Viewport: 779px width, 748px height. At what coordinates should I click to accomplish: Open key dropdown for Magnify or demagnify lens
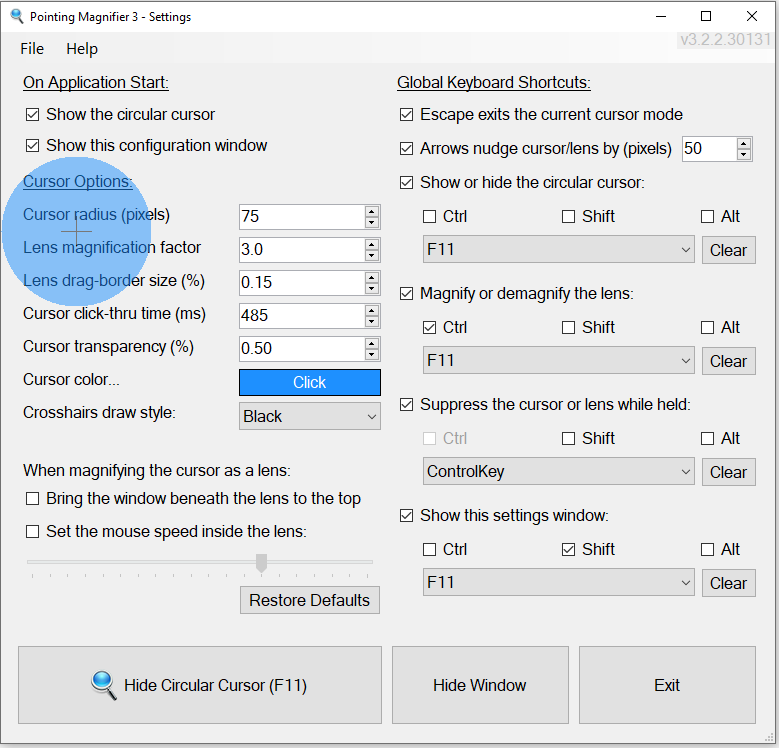558,360
